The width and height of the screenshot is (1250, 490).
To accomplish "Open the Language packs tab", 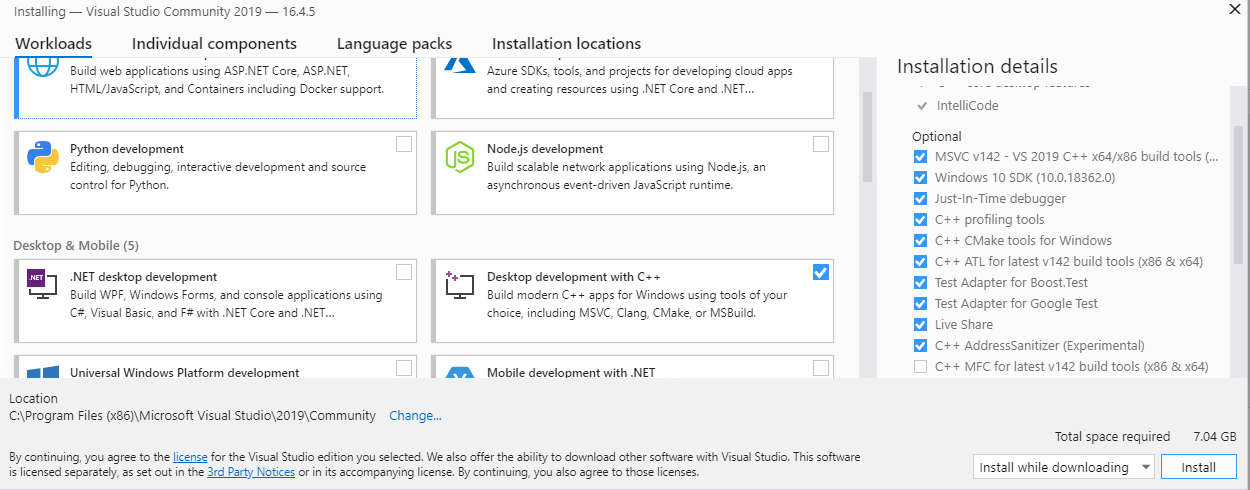I will (x=394, y=44).
